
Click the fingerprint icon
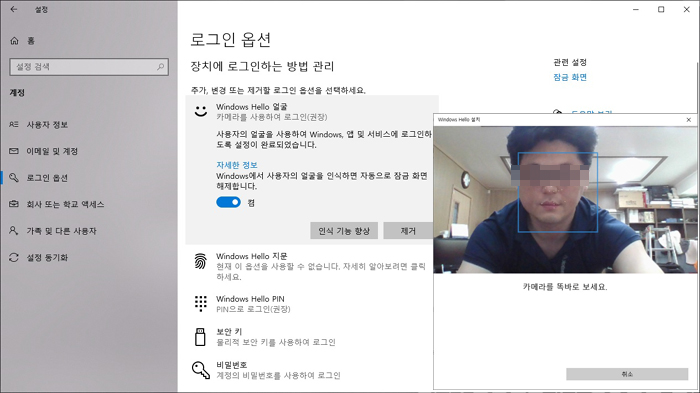[201, 262]
